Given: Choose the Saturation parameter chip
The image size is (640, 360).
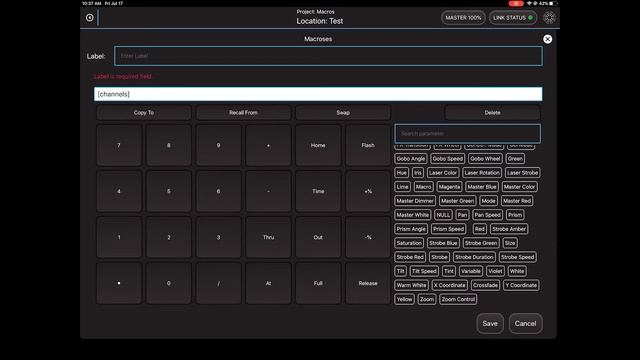Looking at the screenshot, I should [x=409, y=243].
